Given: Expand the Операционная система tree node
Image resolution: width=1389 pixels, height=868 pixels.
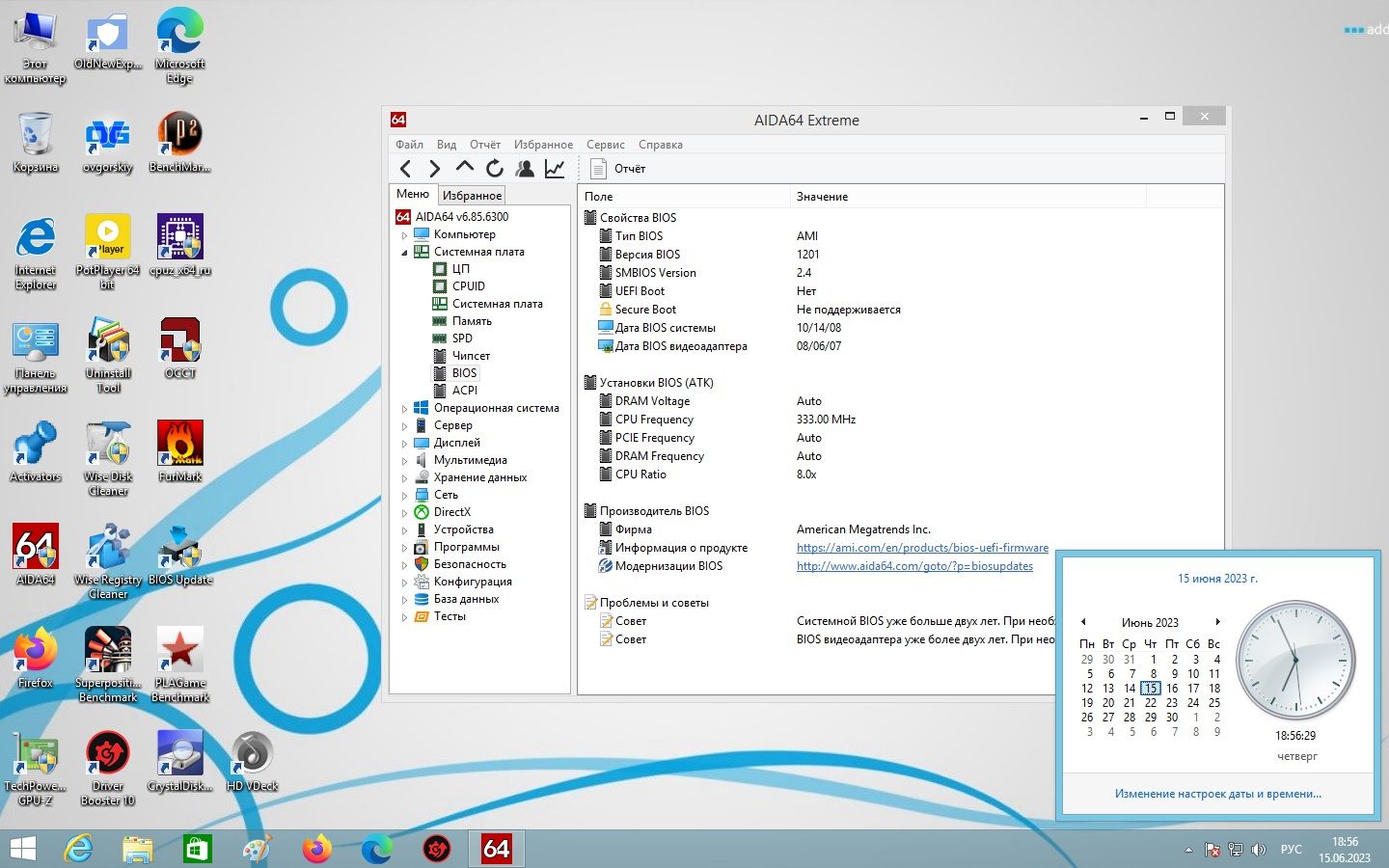Looking at the screenshot, I should [404, 408].
